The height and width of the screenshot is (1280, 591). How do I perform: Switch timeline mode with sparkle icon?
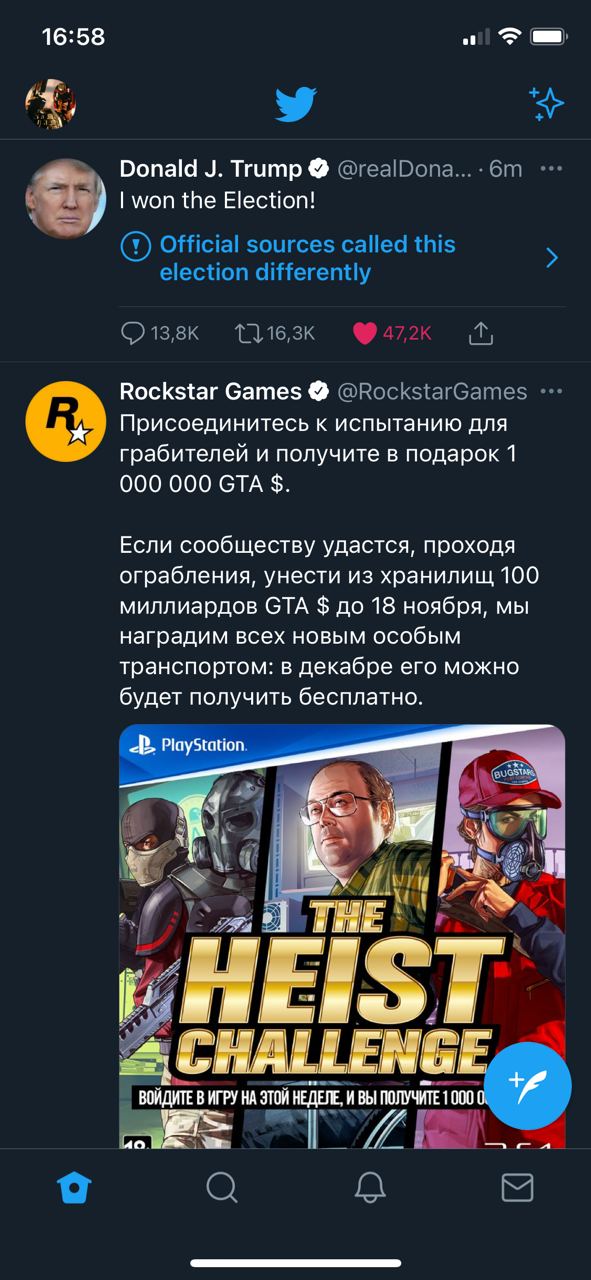point(547,103)
